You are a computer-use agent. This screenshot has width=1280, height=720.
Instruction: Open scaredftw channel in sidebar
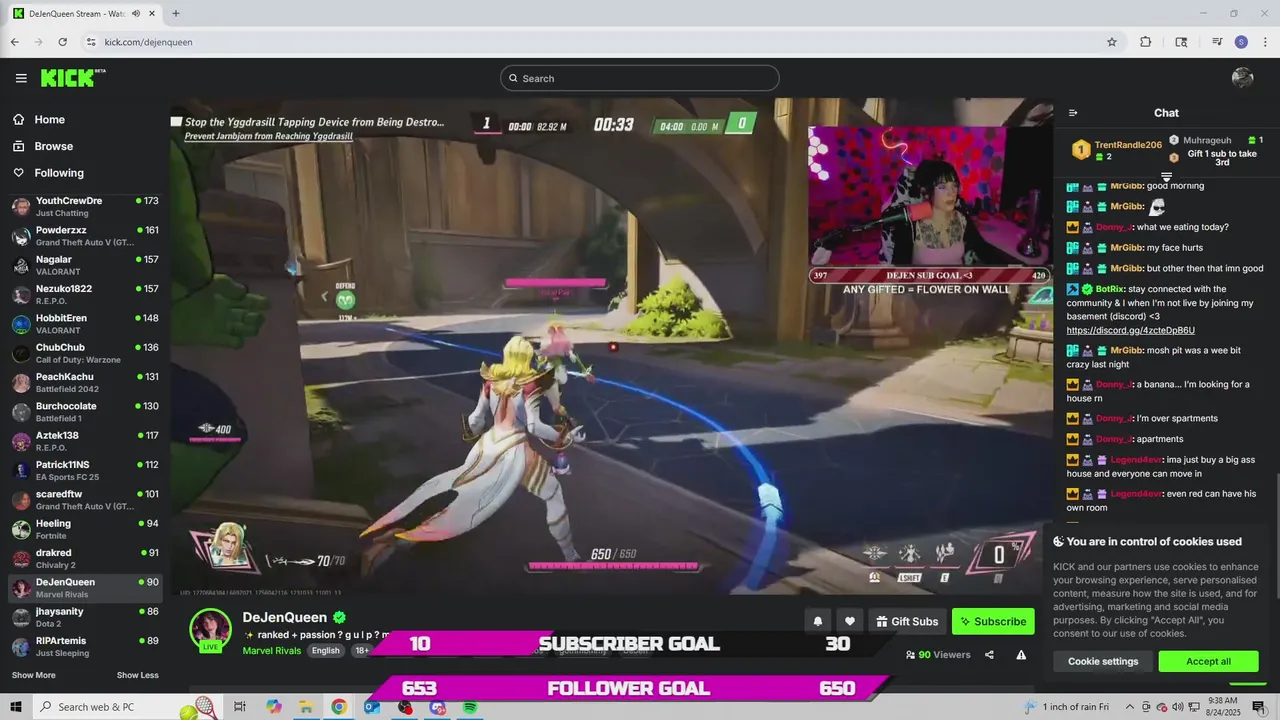click(85, 500)
